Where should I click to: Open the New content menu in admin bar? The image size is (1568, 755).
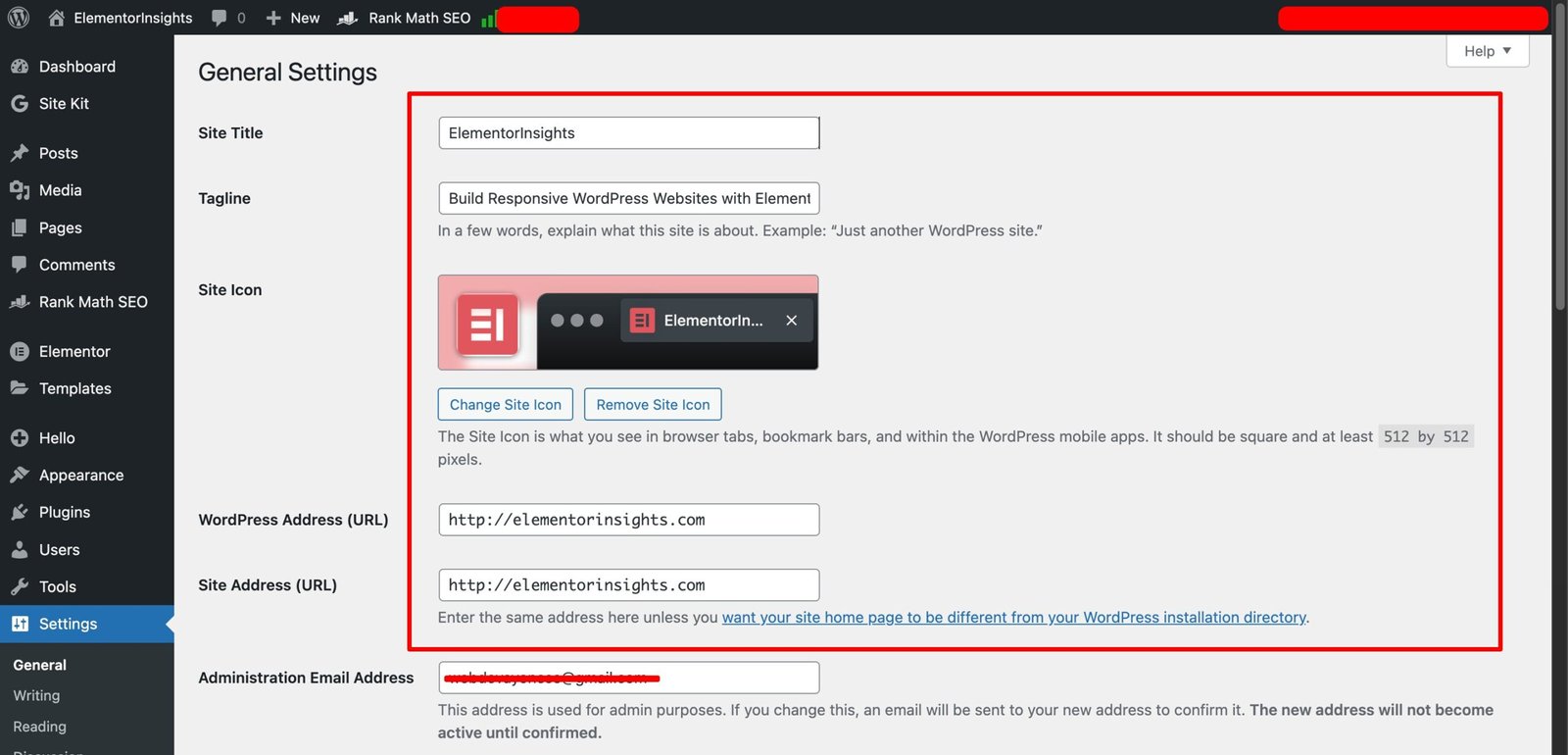[x=293, y=18]
